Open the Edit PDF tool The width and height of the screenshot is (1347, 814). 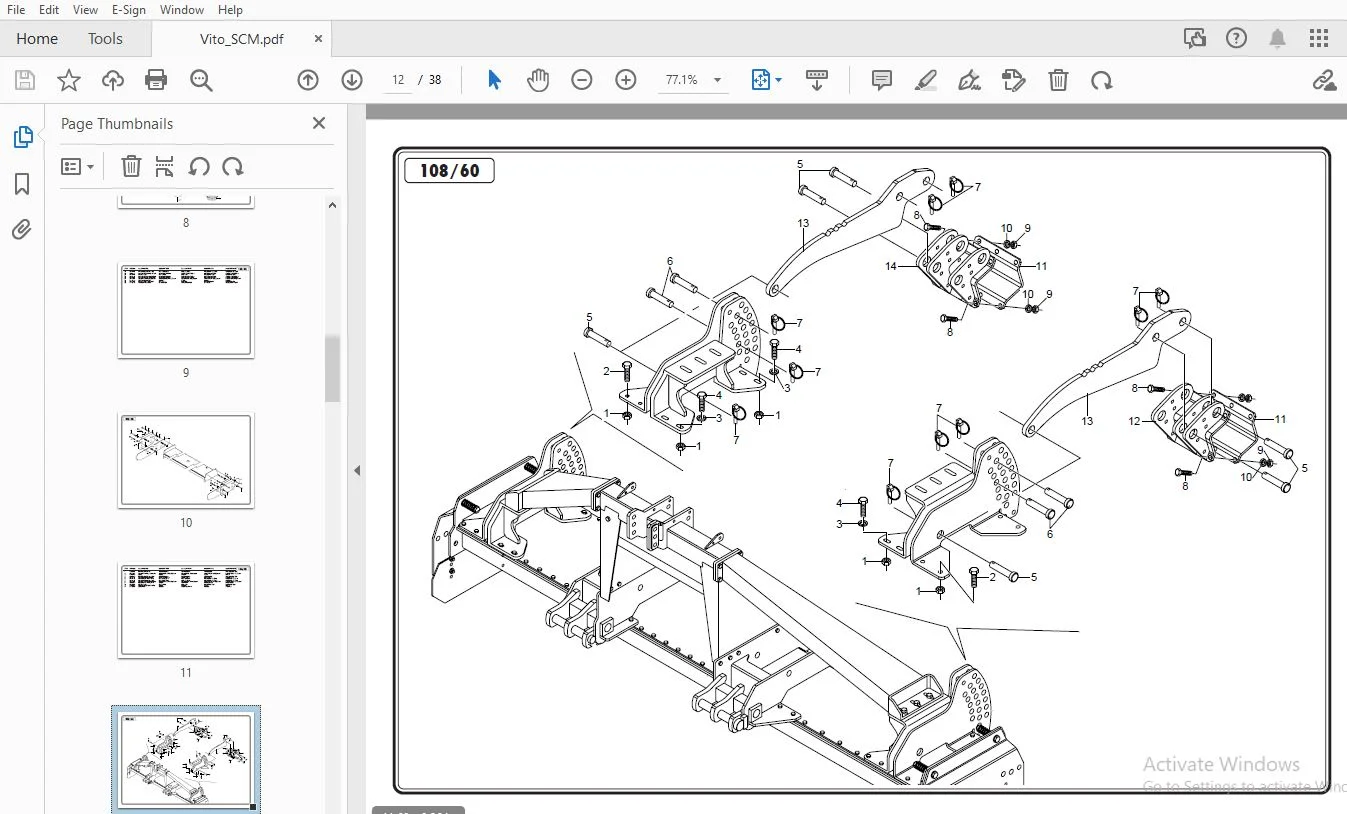1014,80
